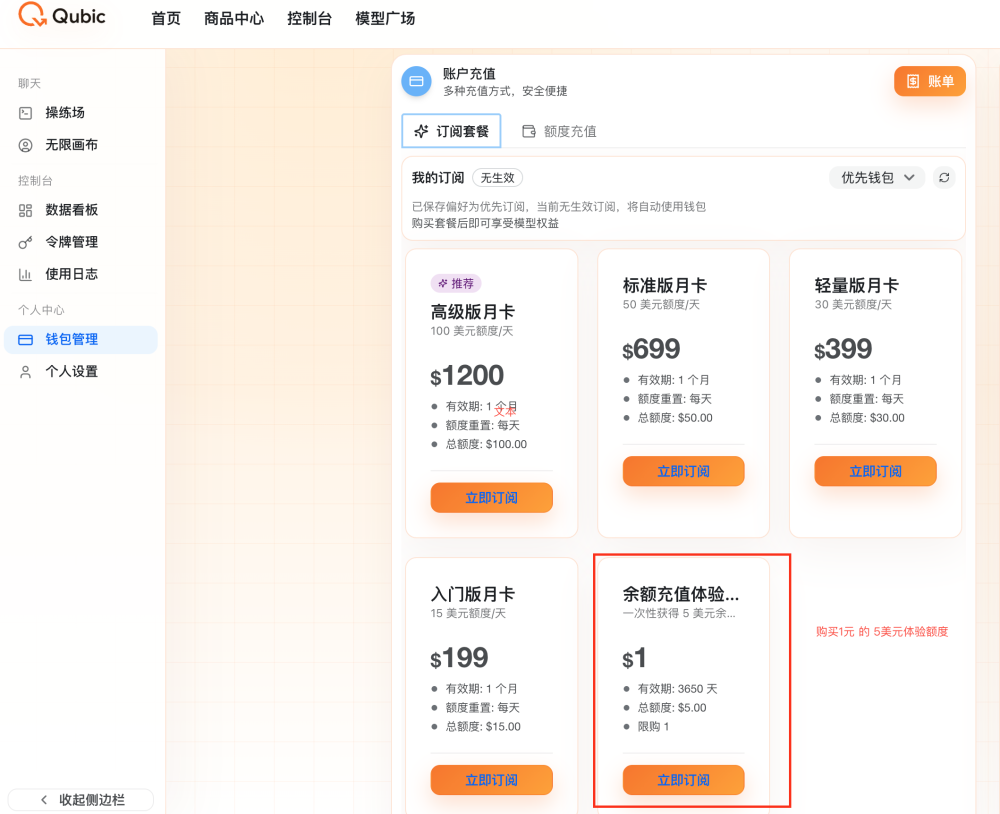Click the $399 price
Screen dimensions: 1000x814
pyautogui.click(x=842, y=349)
